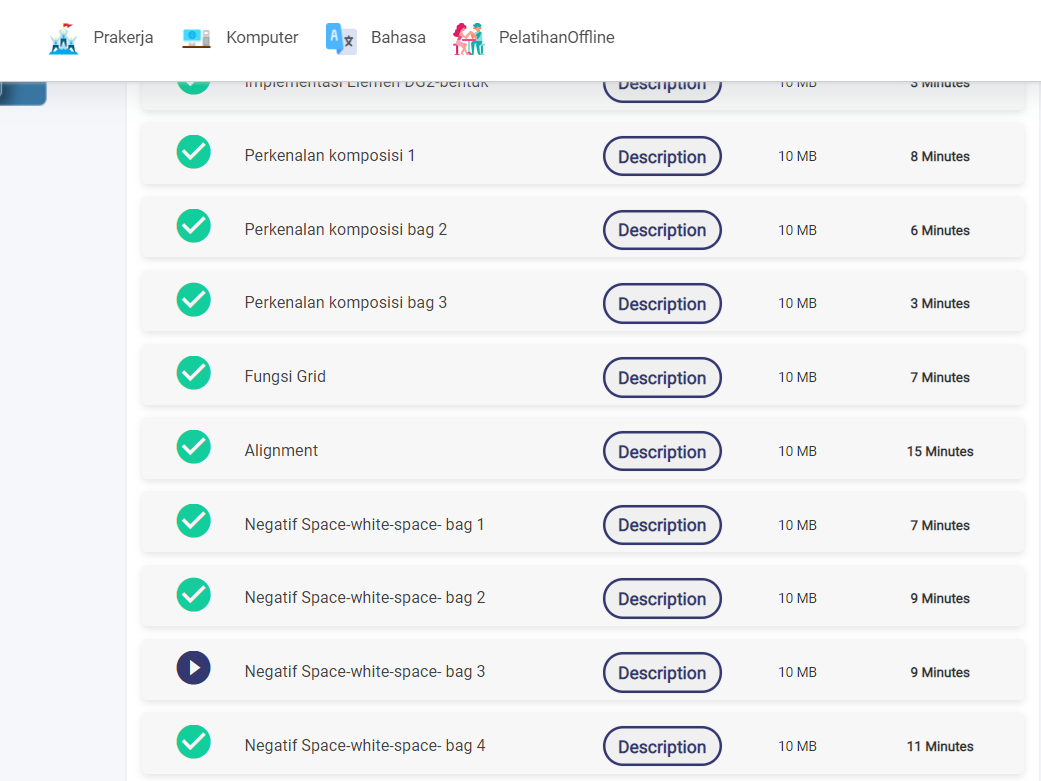
Task: Click checkmark for Negatif Space-white-space- bag 4
Action: click(x=194, y=742)
